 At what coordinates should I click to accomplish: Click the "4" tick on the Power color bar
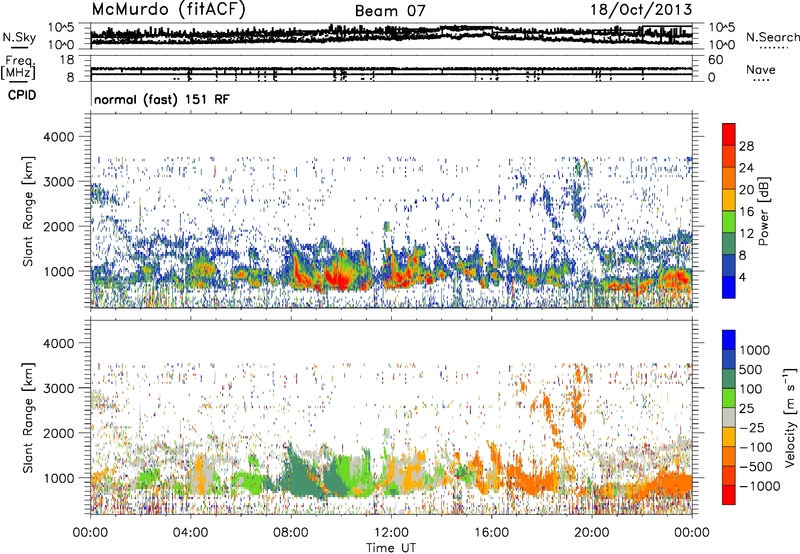(742, 278)
